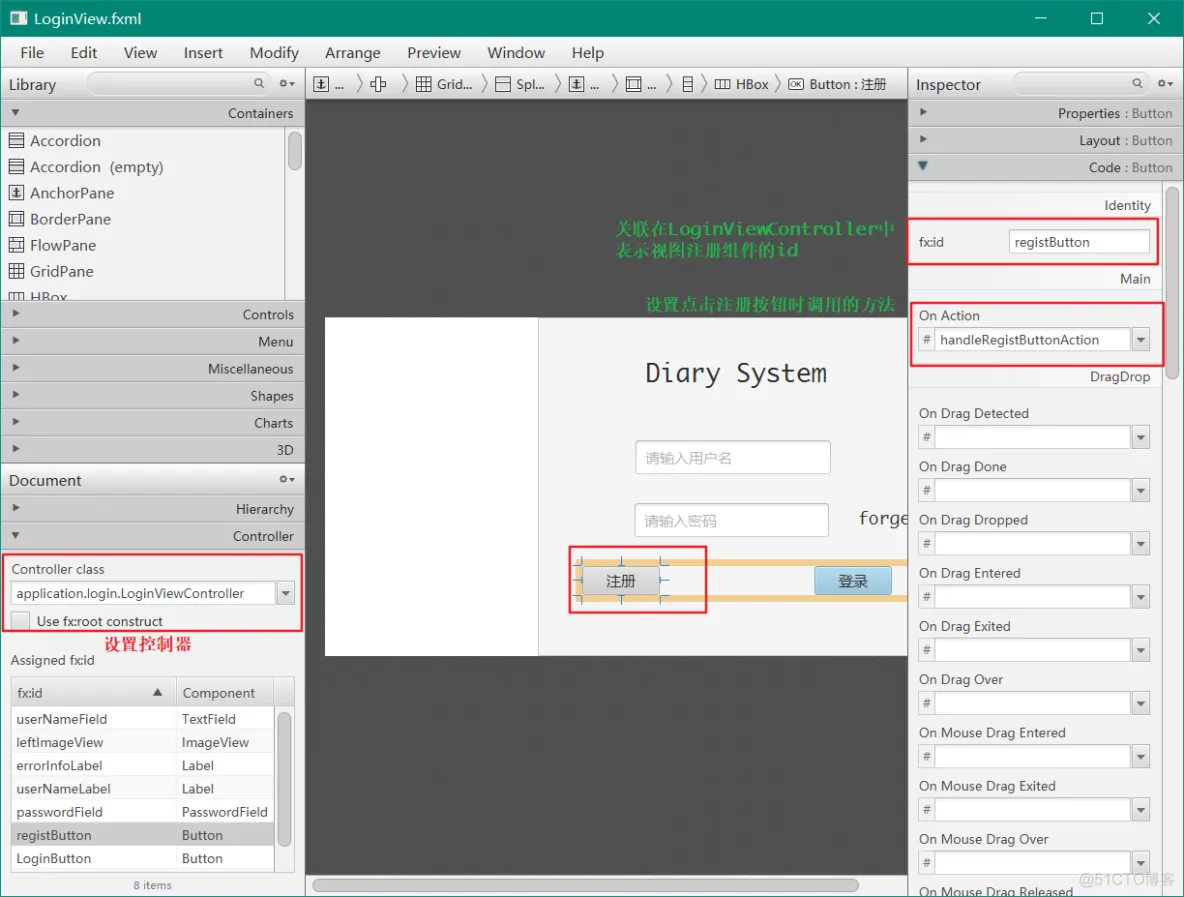Image resolution: width=1184 pixels, height=897 pixels.
Task: Select the HBox breadcrumb item
Action: coord(742,84)
